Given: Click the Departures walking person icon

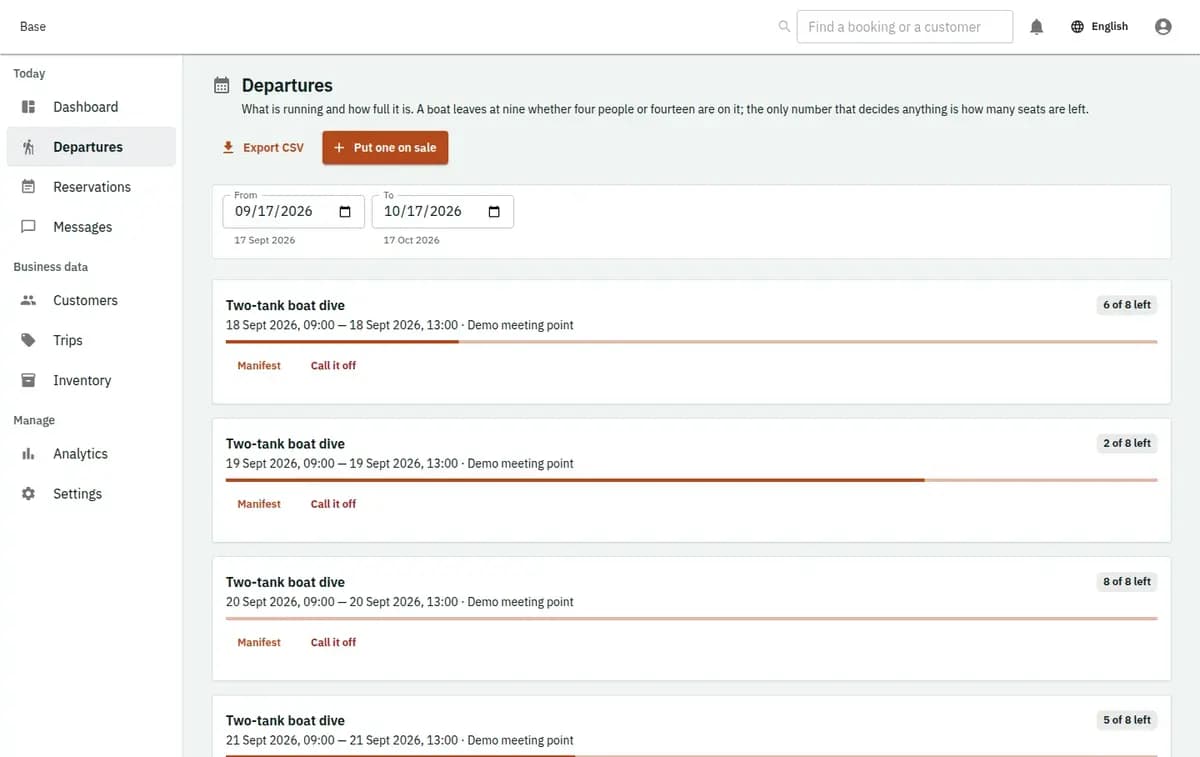Looking at the screenshot, I should [x=29, y=147].
